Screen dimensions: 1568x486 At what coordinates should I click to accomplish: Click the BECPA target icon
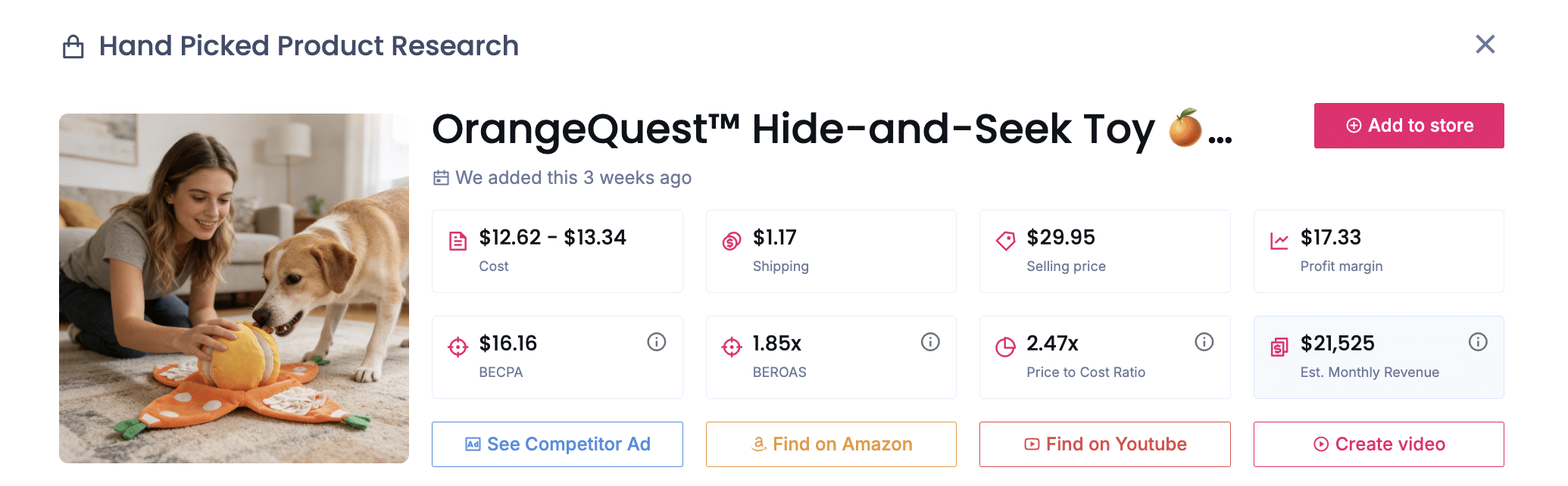457,344
